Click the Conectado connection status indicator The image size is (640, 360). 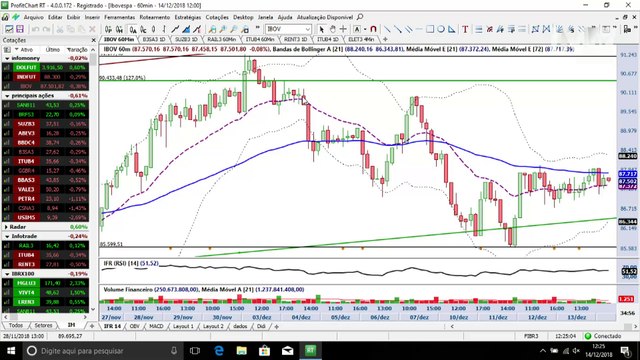(603, 336)
